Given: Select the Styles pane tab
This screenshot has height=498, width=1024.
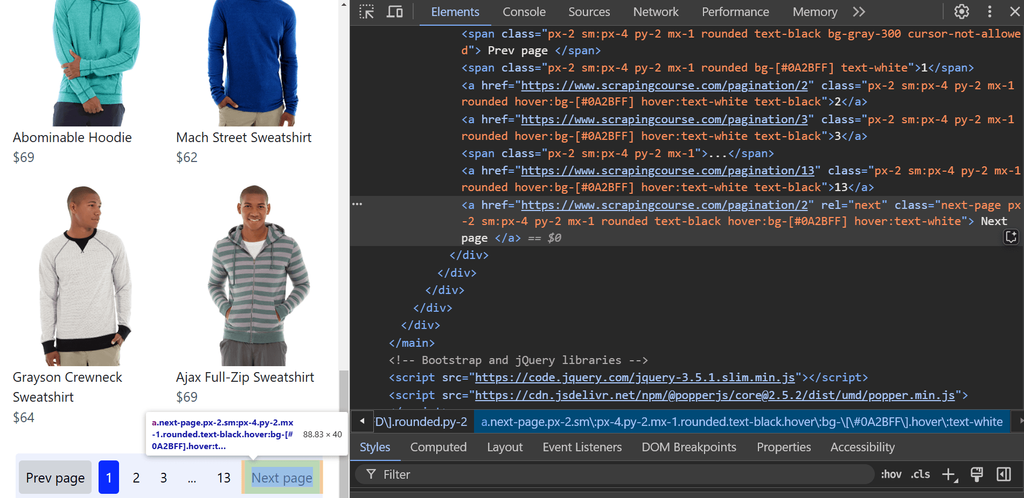Looking at the screenshot, I should click(x=375, y=447).
